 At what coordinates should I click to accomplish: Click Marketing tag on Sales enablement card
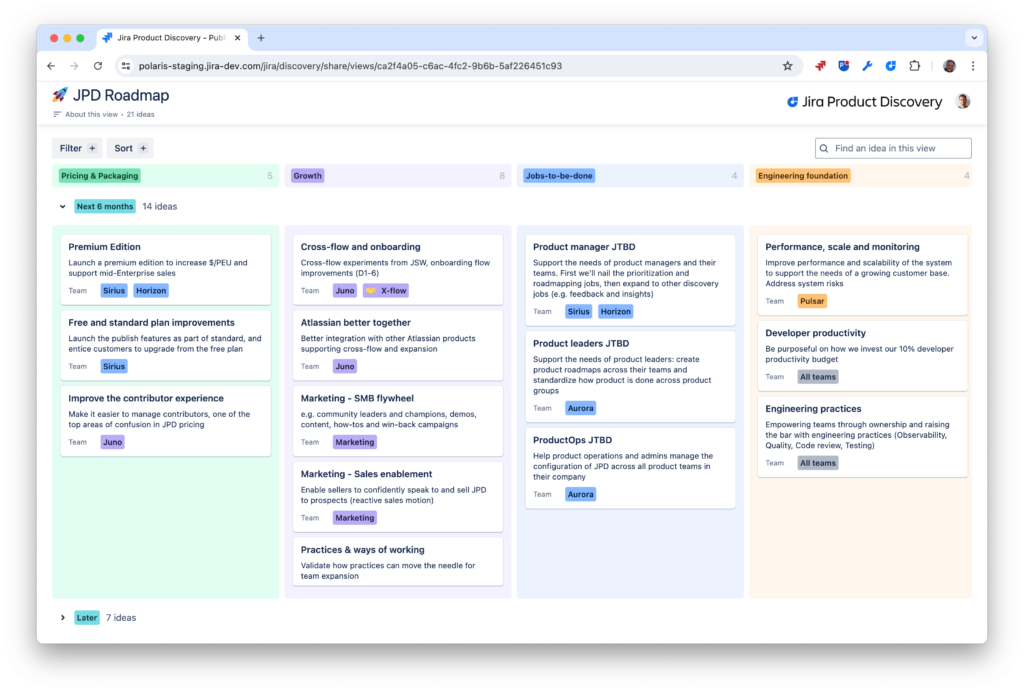click(x=355, y=518)
